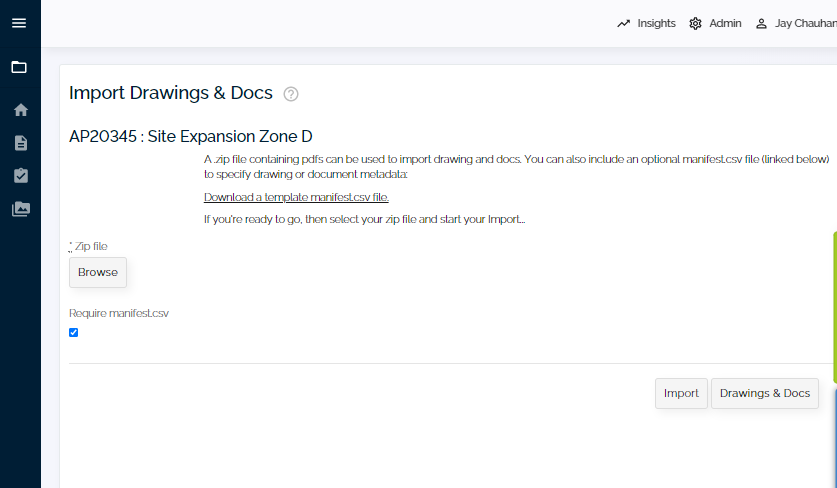The height and width of the screenshot is (488, 837).
Task: Click the Require manifest.csv label text
Action: pyautogui.click(x=119, y=313)
